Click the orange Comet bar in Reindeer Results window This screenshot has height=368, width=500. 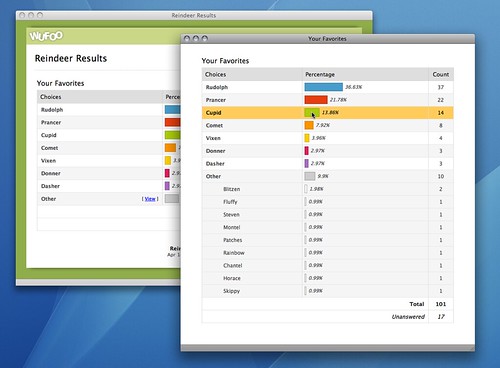coord(170,148)
